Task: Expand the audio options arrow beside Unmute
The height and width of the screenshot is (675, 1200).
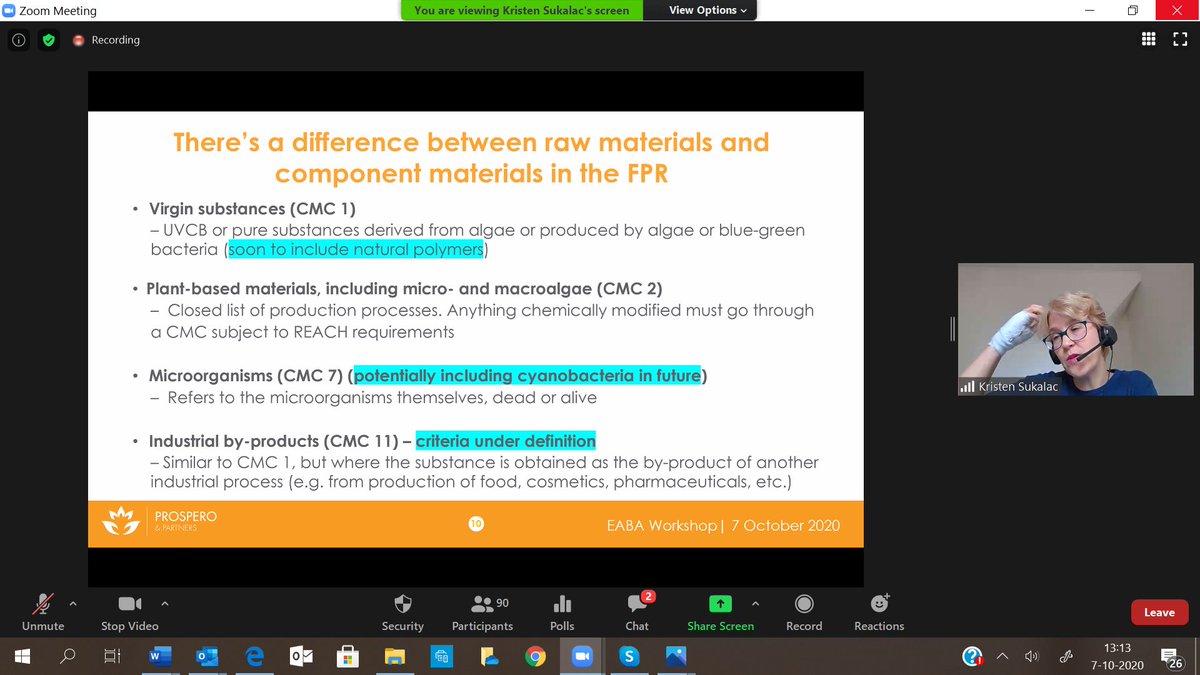Action: pyautogui.click(x=72, y=603)
